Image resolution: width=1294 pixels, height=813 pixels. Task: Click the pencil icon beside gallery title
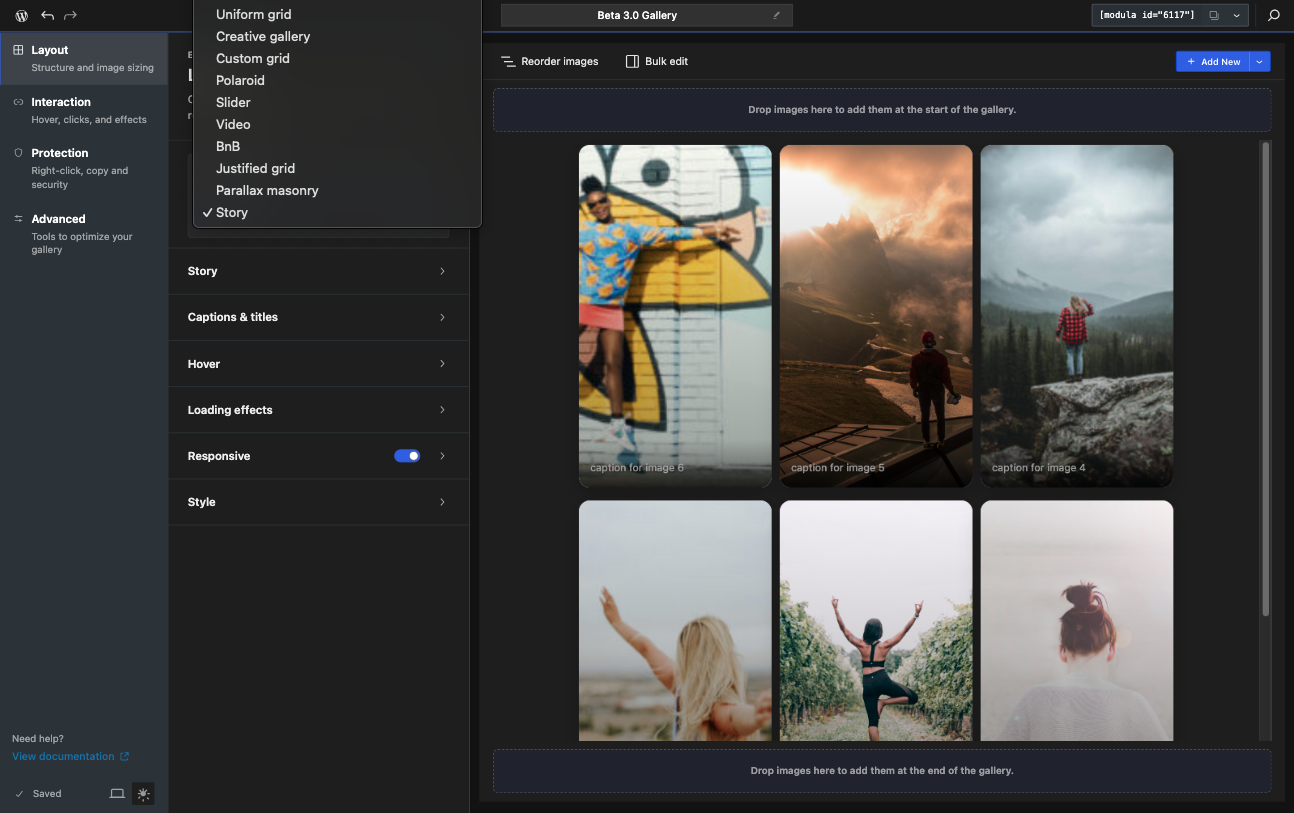[x=777, y=16]
